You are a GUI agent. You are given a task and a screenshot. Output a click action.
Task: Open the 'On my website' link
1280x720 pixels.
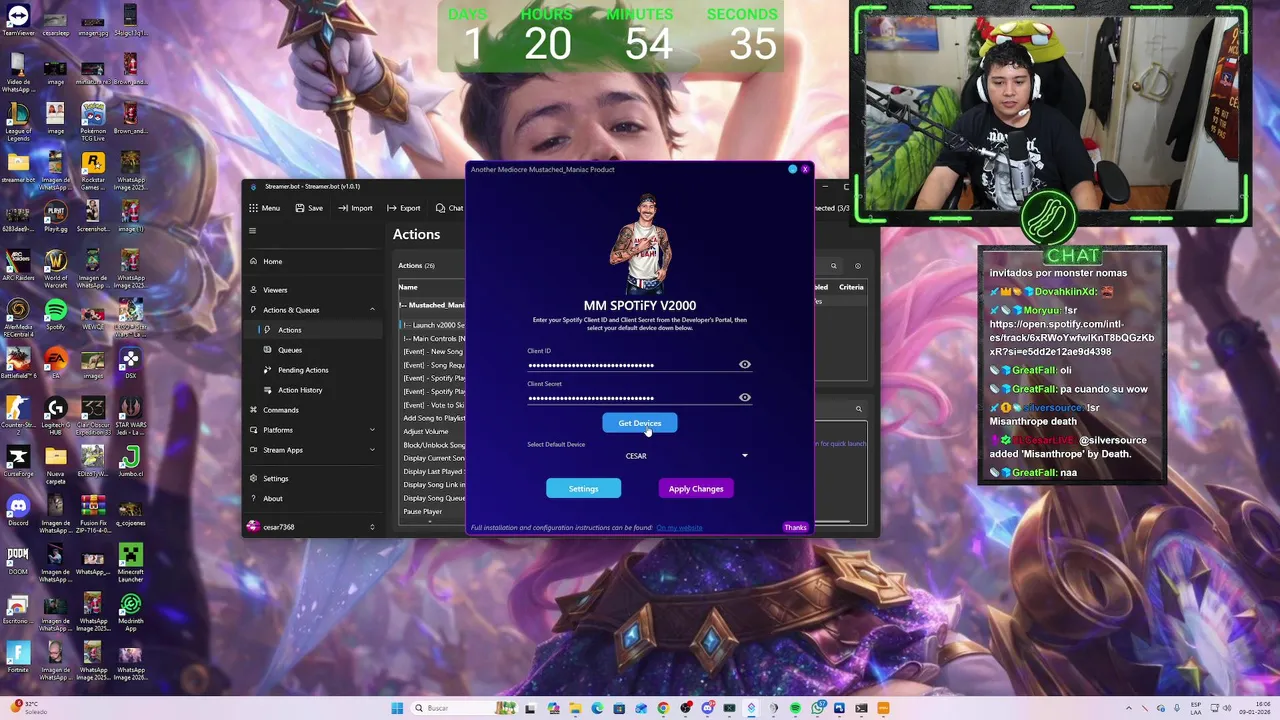click(x=679, y=528)
